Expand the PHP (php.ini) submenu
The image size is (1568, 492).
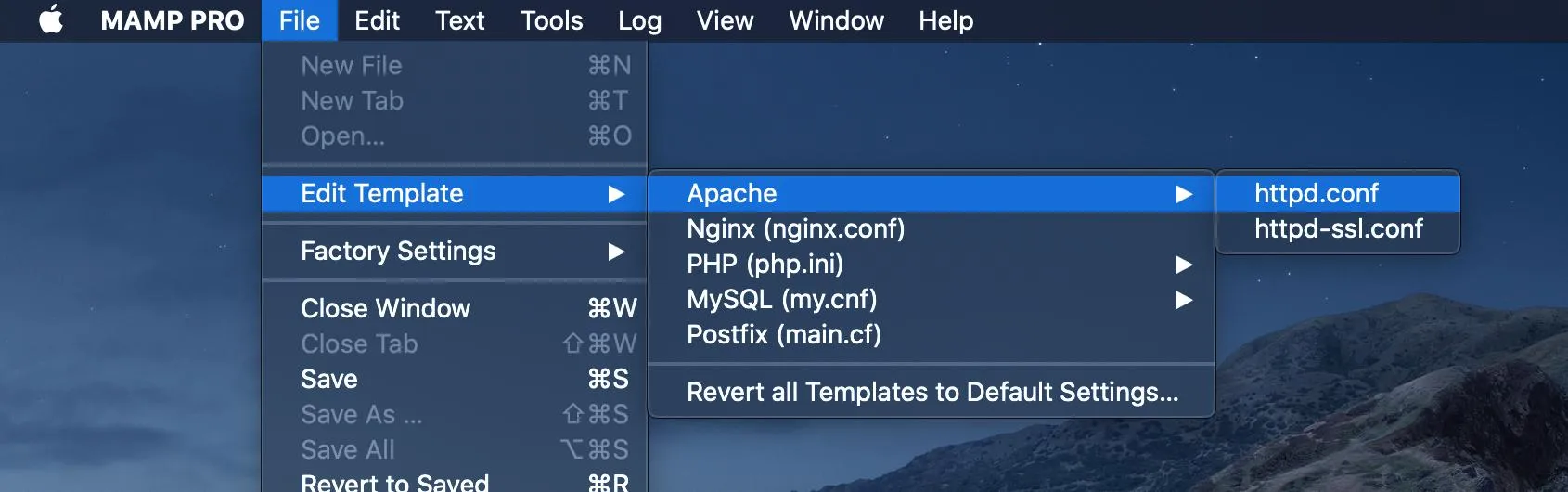click(x=932, y=264)
